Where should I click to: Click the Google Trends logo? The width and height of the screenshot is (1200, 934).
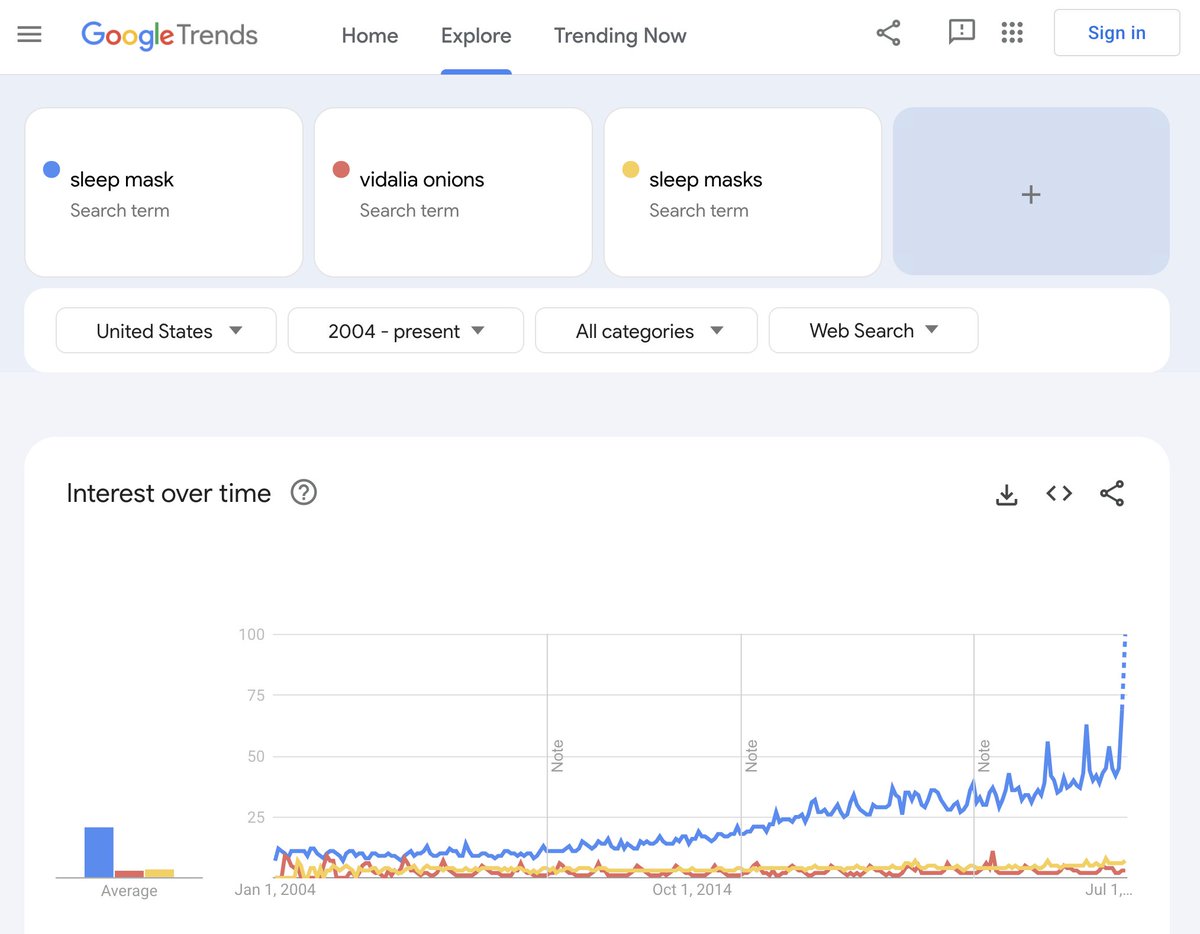click(169, 35)
